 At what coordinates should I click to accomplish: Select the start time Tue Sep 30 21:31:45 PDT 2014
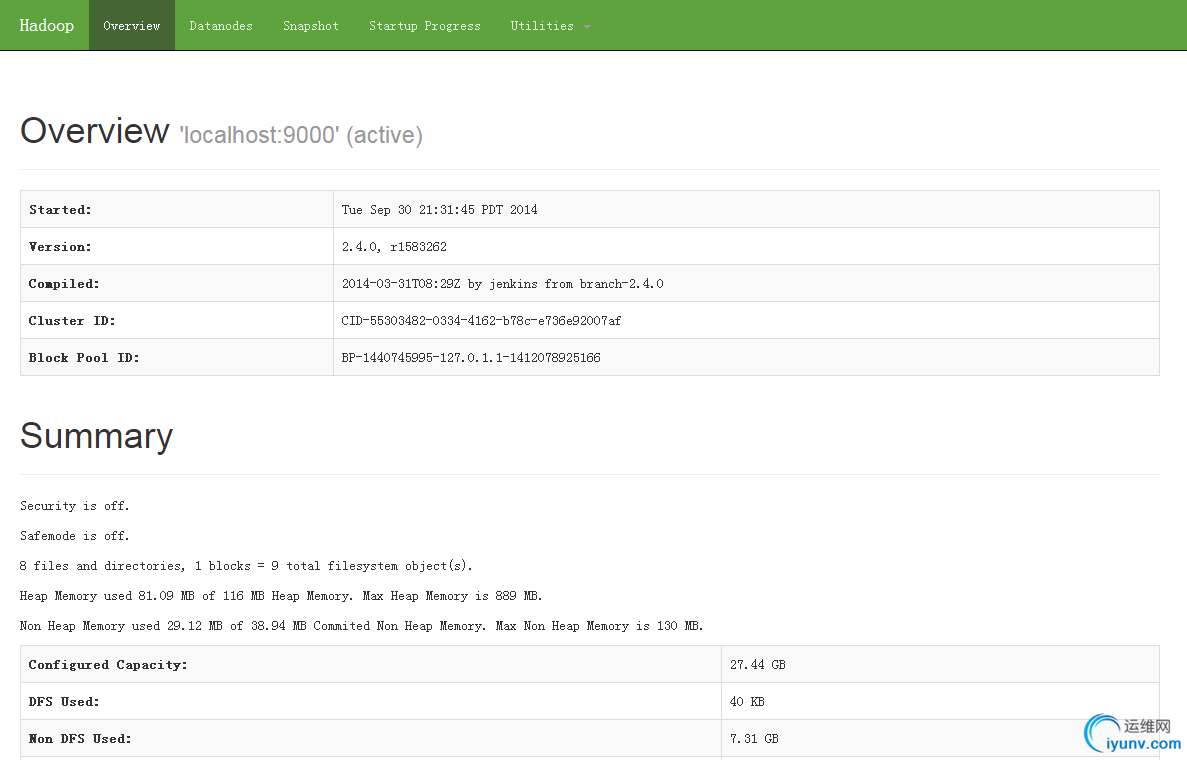[439, 210]
